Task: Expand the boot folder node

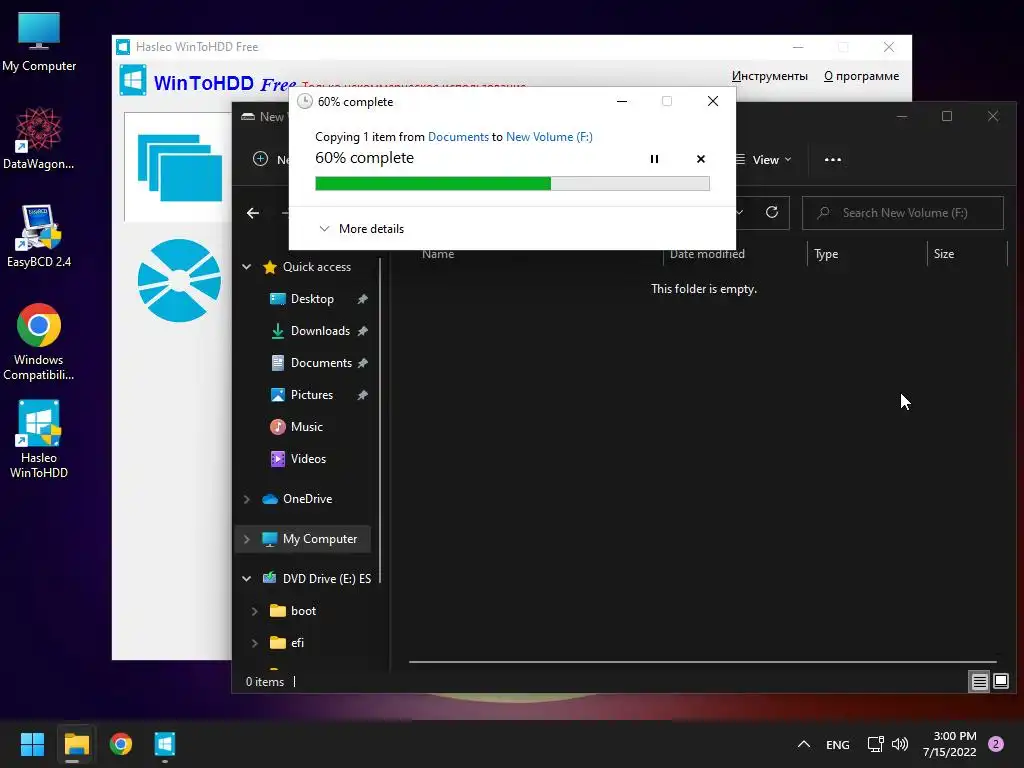Action: pos(255,611)
